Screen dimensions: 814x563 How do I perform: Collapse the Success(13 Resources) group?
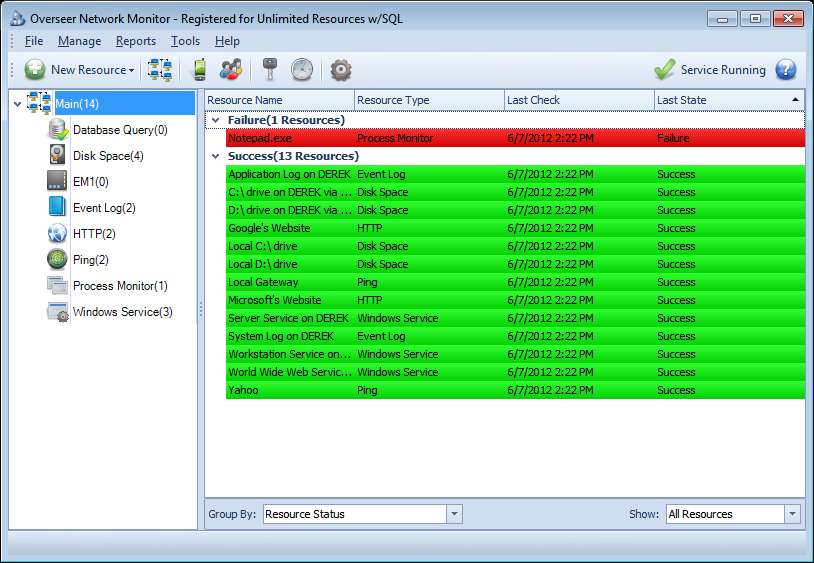pos(215,156)
